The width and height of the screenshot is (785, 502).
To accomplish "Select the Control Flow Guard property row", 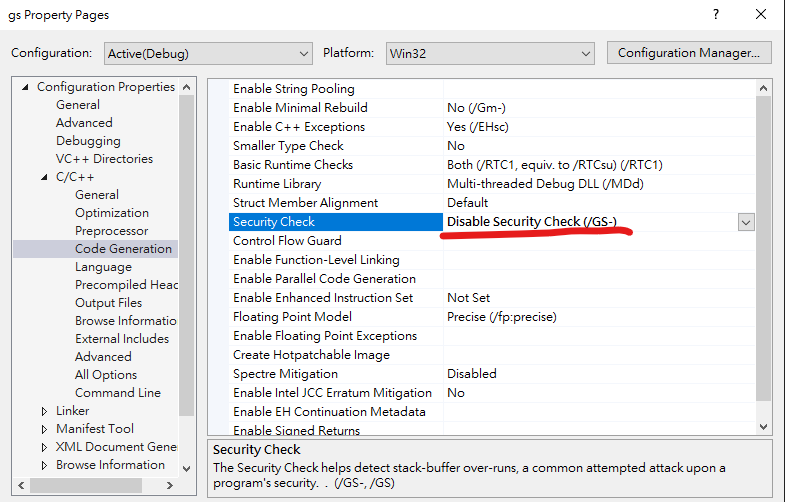I will 287,241.
